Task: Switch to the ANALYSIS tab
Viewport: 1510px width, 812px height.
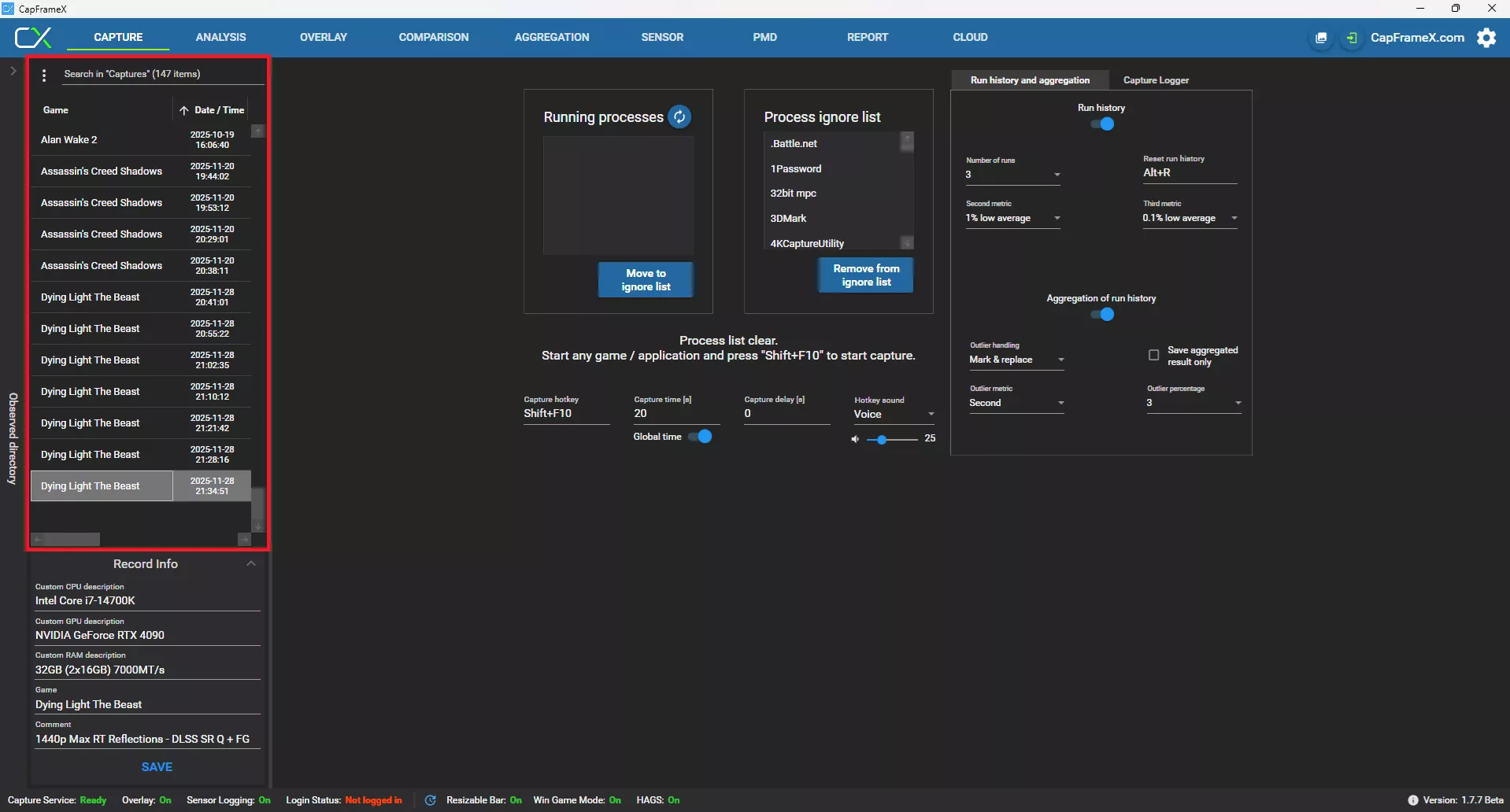Action: click(220, 37)
